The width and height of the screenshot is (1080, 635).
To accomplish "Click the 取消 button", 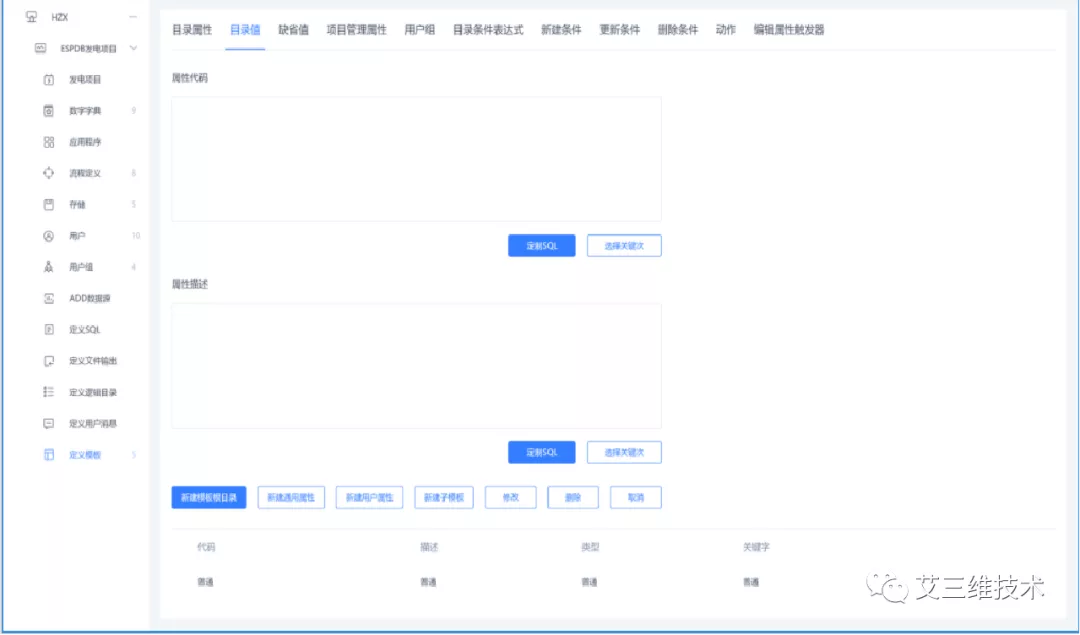I will tap(636, 497).
